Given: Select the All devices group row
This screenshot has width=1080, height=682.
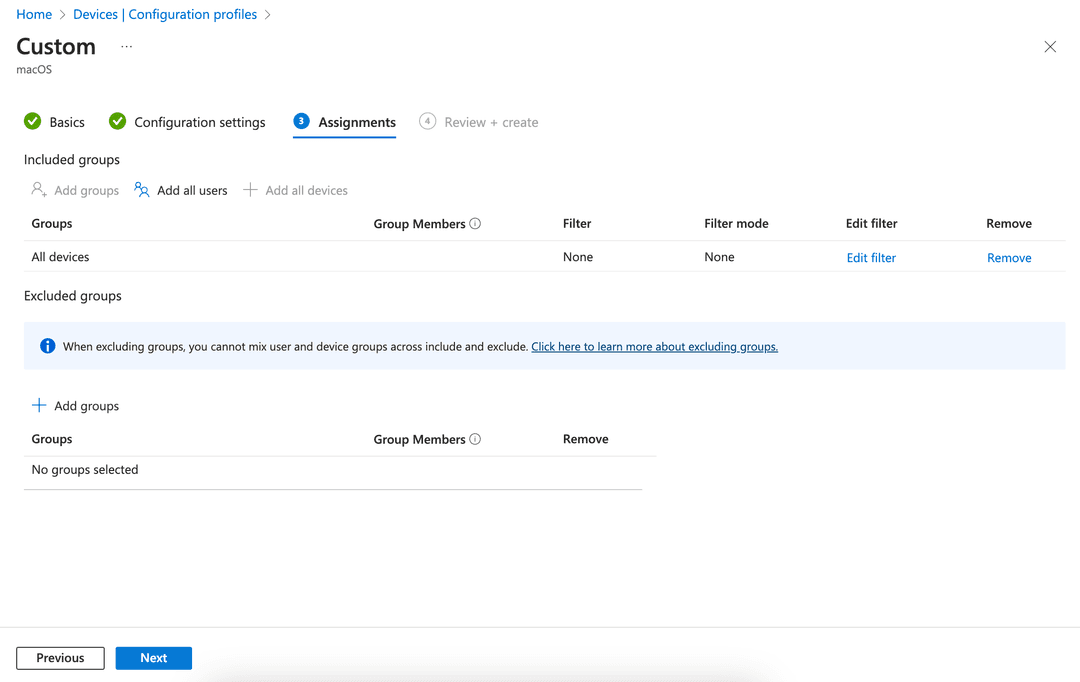Looking at the screenshot, I should 62,257.
